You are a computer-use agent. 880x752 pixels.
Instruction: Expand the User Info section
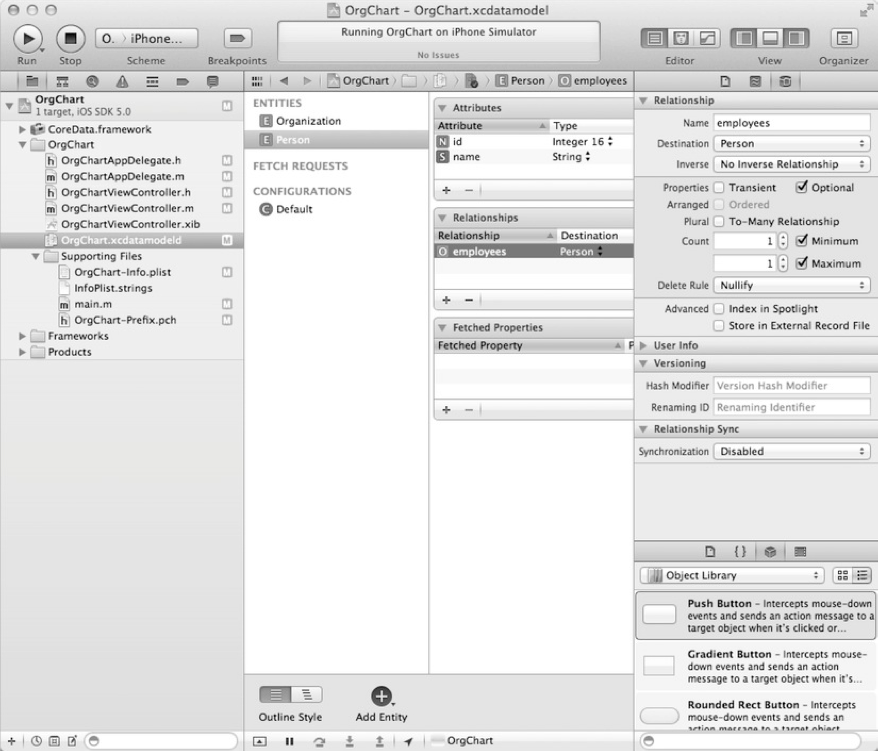(644, 346)
